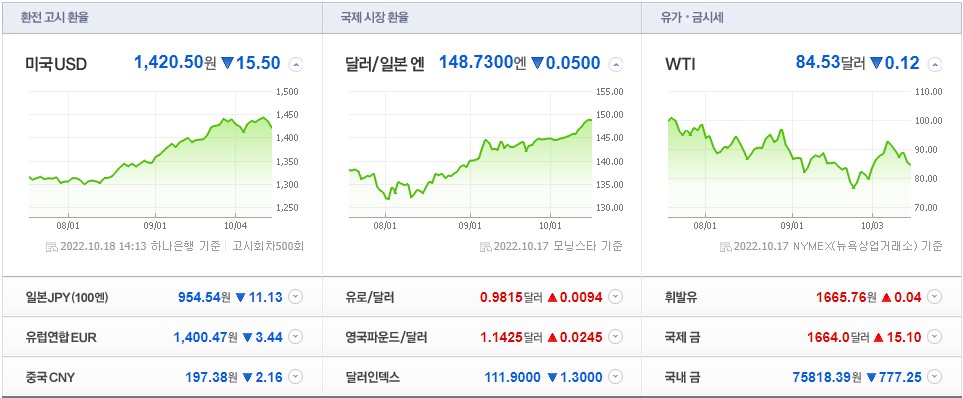Collapse the WTI chart panel
Screen dimensions: 963x398
click(x=935, y=64)
